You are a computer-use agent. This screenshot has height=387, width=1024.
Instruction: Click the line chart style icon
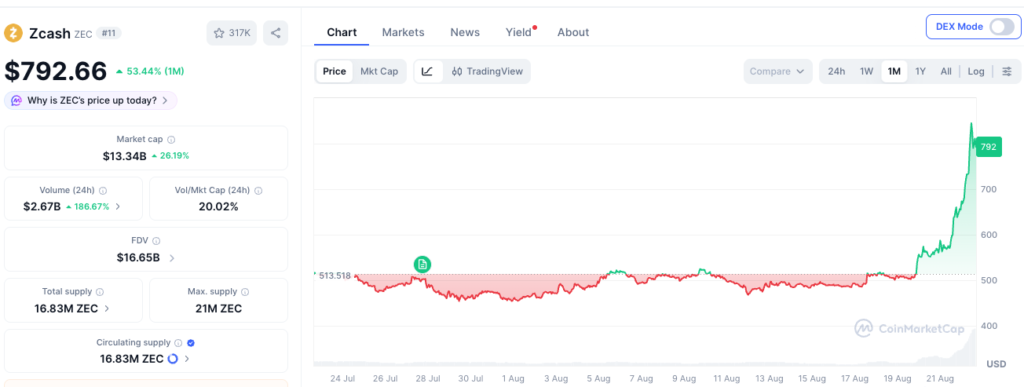point(428,71)
